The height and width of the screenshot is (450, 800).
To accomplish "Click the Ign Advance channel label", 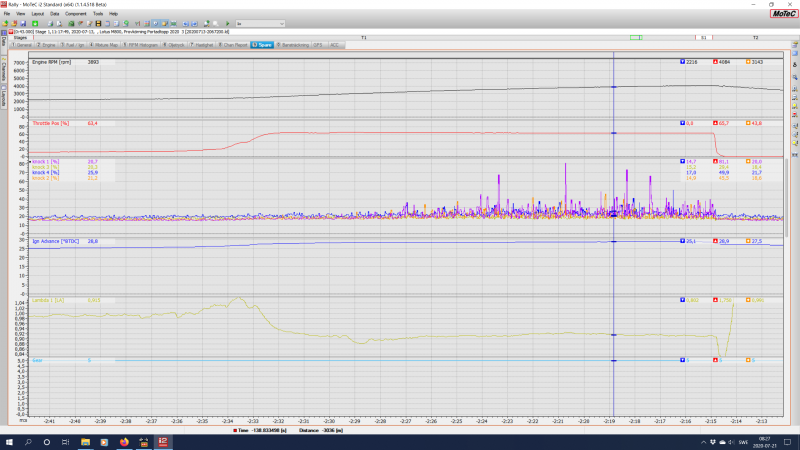I will point(56,242).
